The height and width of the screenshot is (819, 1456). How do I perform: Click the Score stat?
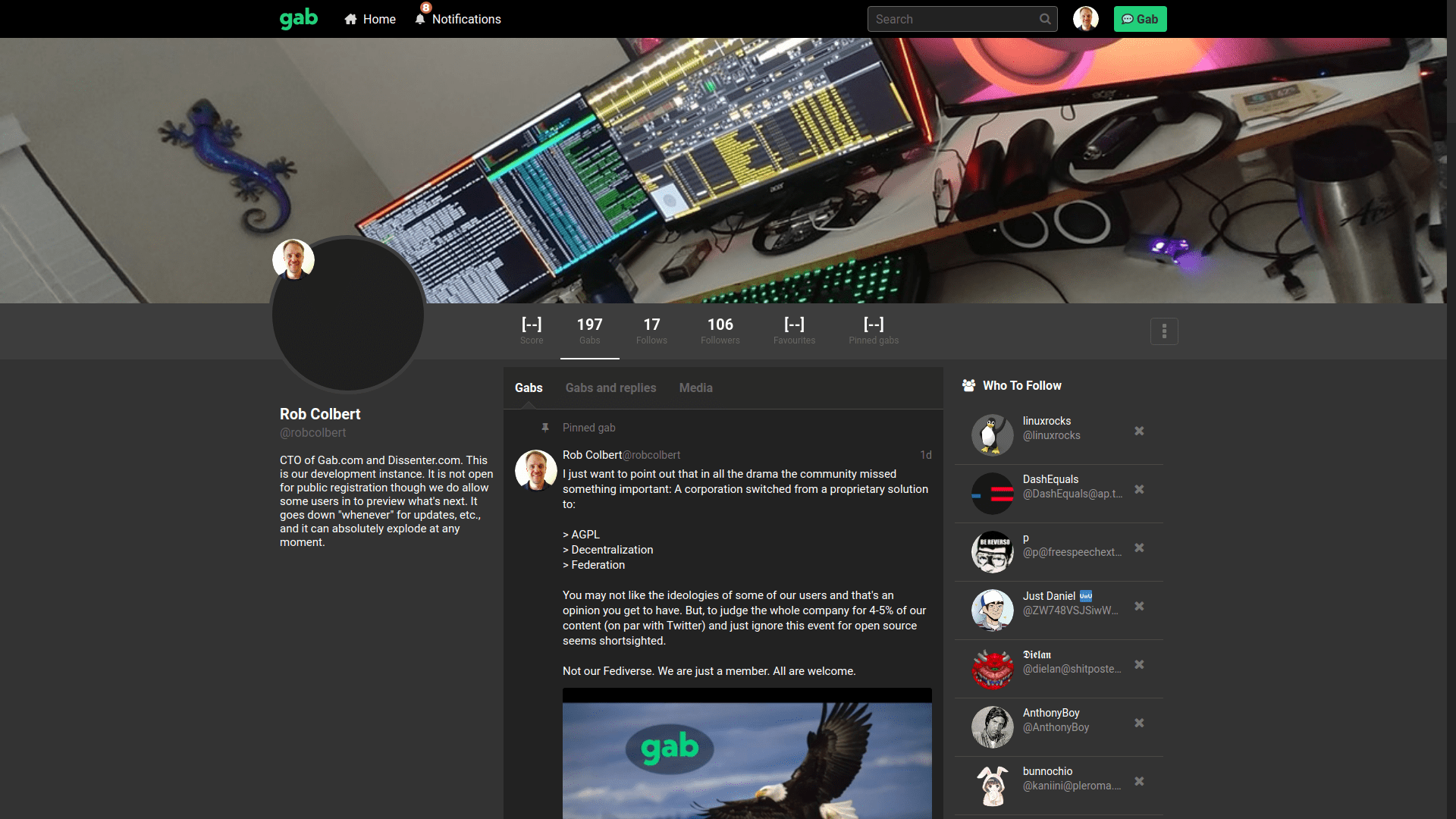(x=532, y=331)
